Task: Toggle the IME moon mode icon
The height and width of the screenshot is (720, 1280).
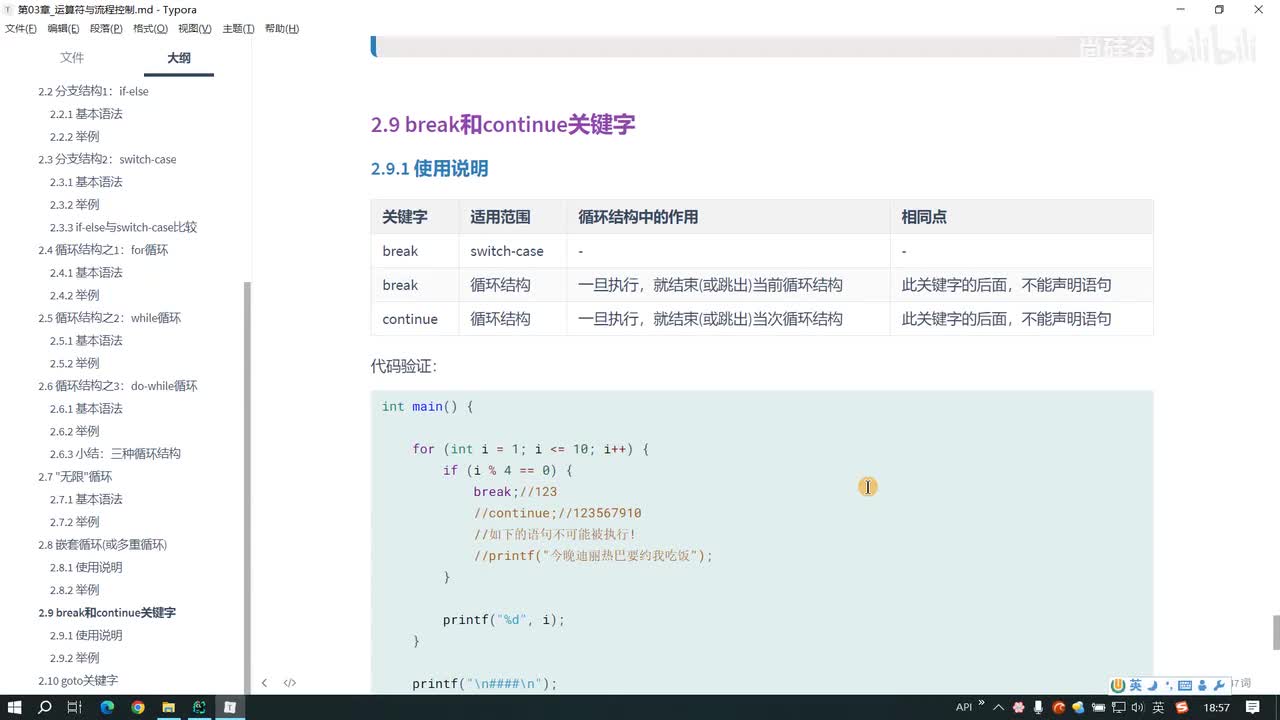Action: (x=1152, y=685)
